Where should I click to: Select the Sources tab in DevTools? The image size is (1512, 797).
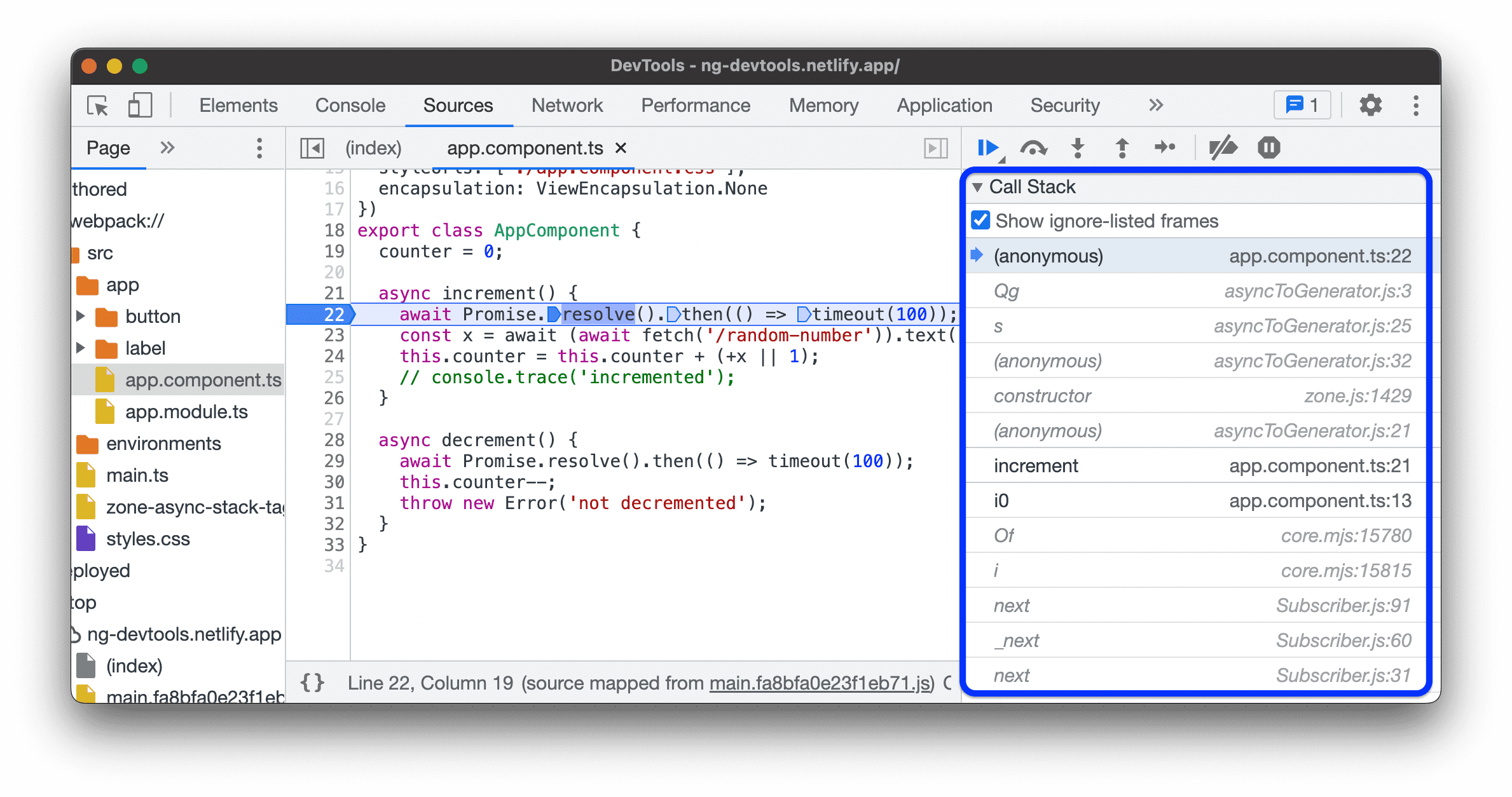455,104
